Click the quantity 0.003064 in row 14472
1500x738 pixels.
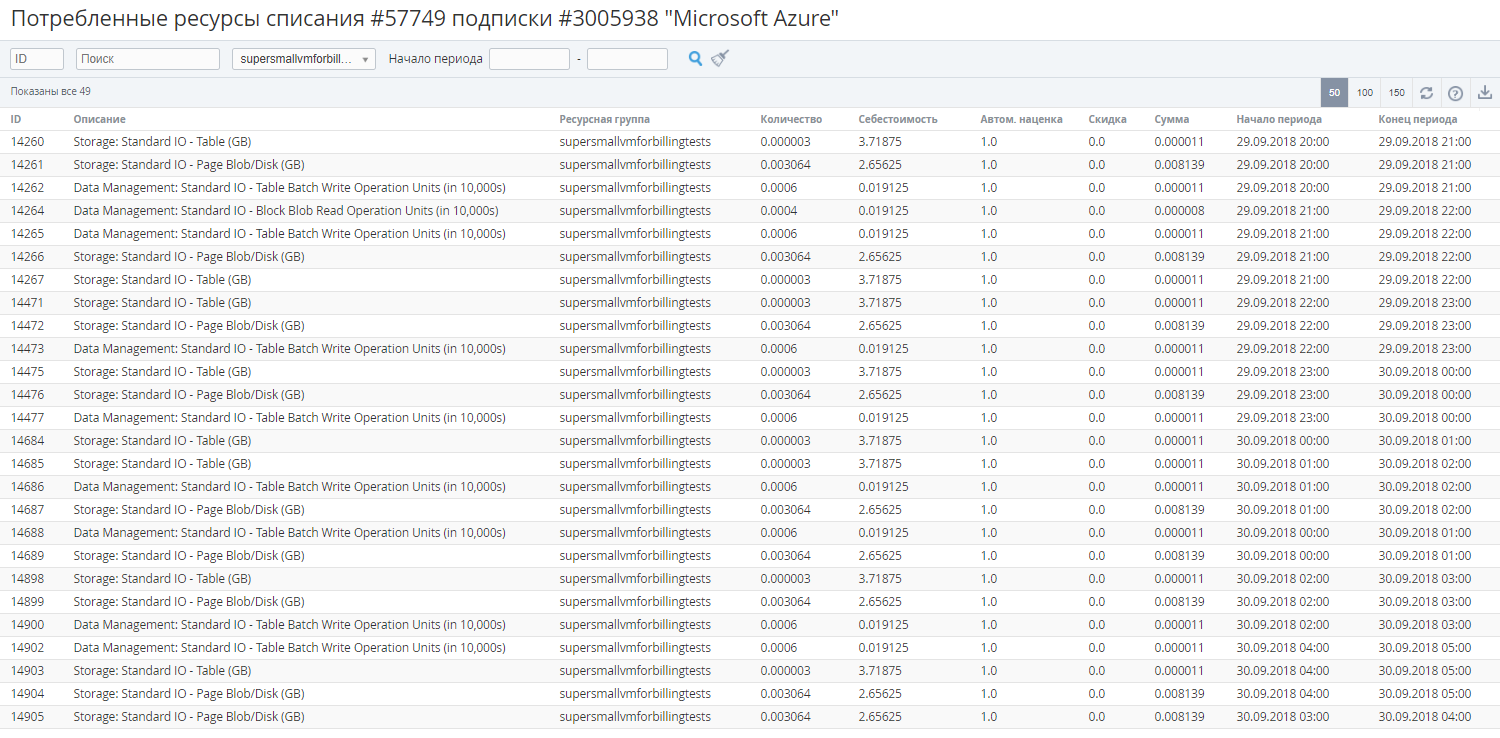(x=785, y=326)
